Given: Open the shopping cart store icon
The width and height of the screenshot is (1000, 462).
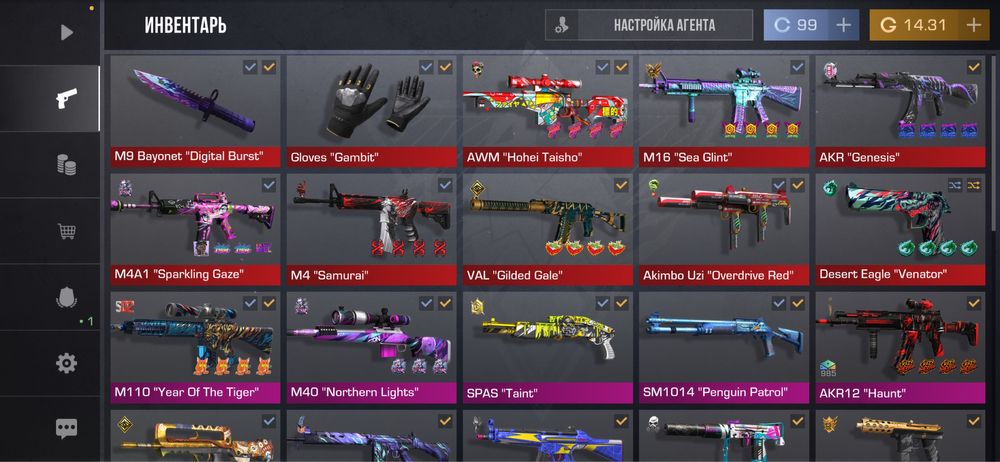Looking at the screenshot, I should pyautogui.click(x=66, y=230).
